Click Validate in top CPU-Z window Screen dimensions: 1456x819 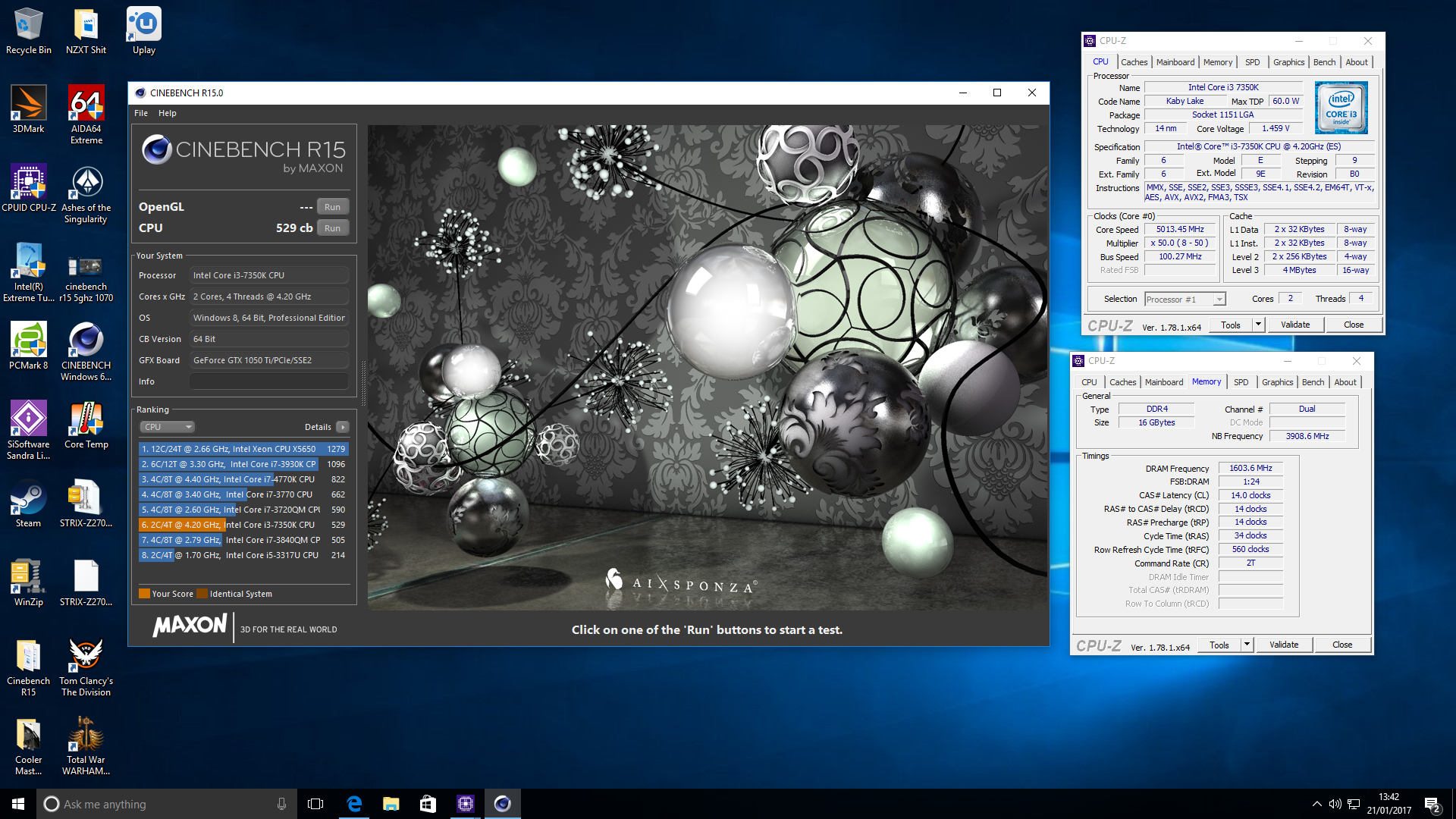pyautogui.click(x=1295, y=325)
